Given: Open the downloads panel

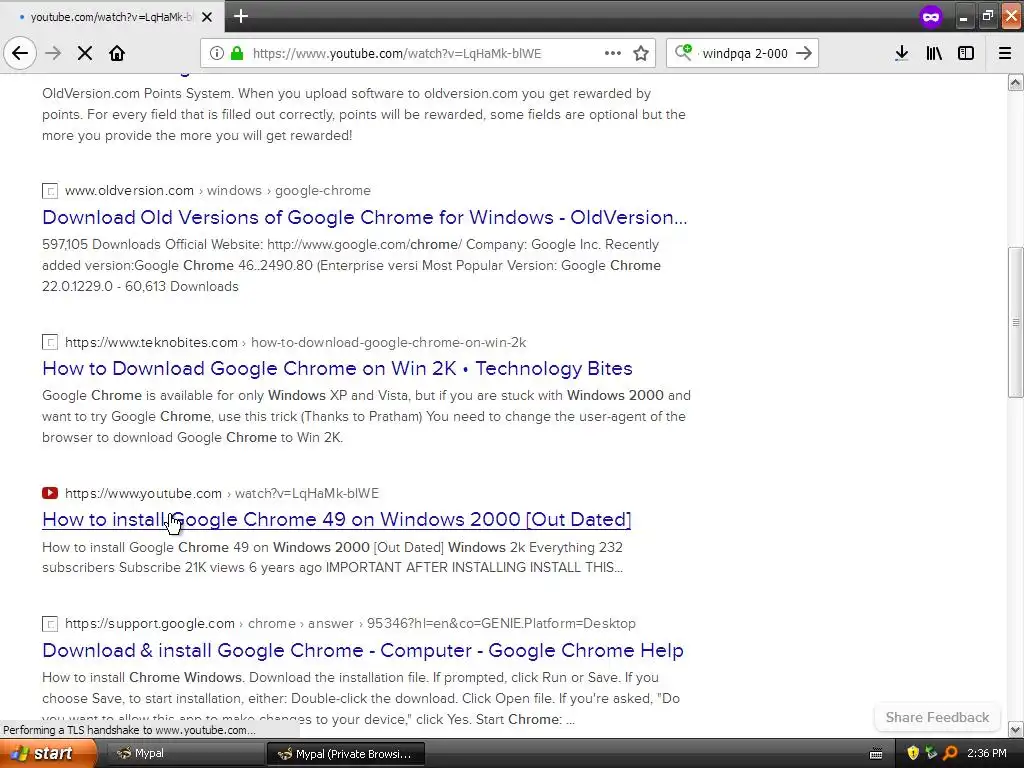Looking at the screenshot, I should coord(902,53).
